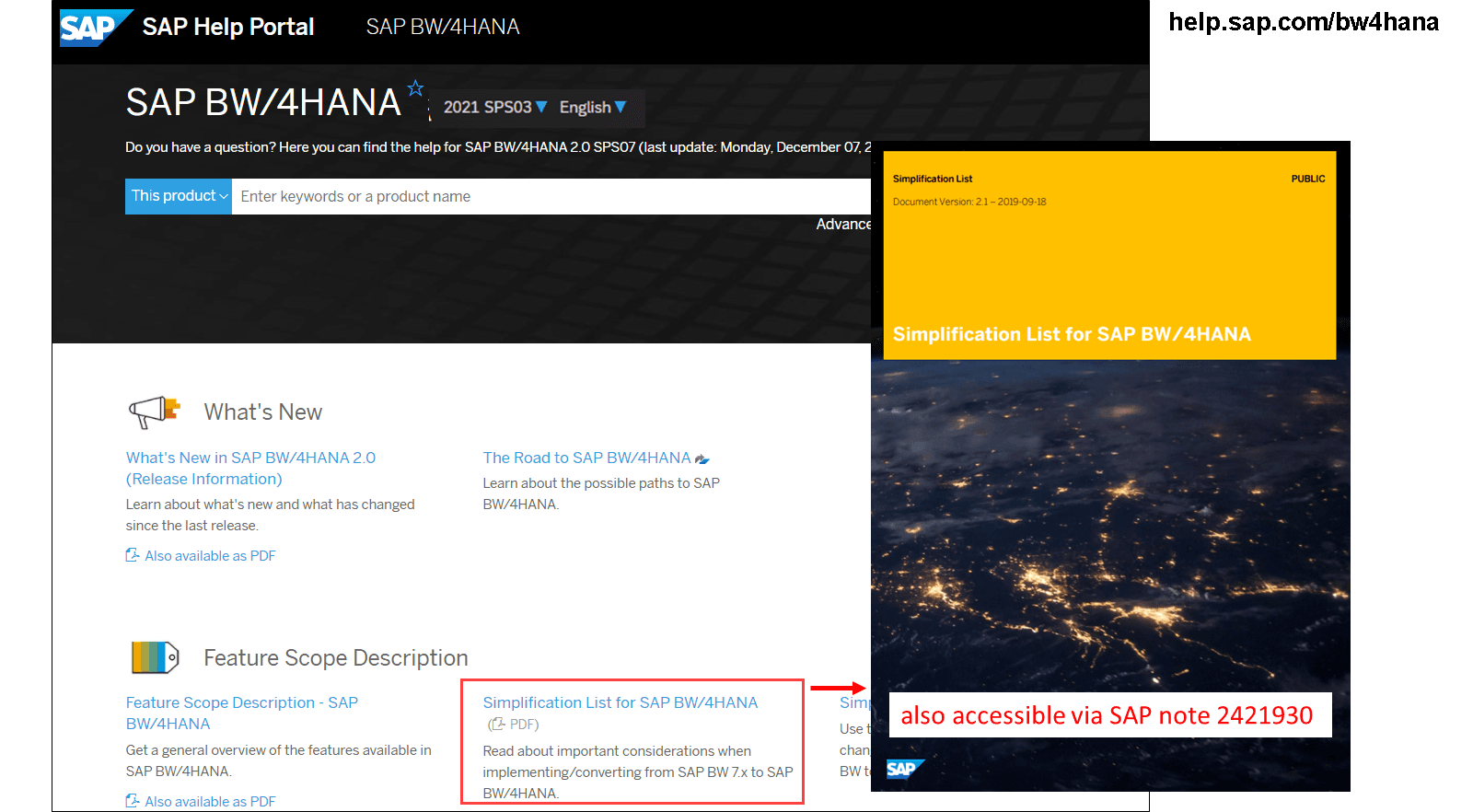The width and height of the screenshot is (1473, 812).
Task: Click Also available as PDF under Feature Scope
Action: coord(210,802)
